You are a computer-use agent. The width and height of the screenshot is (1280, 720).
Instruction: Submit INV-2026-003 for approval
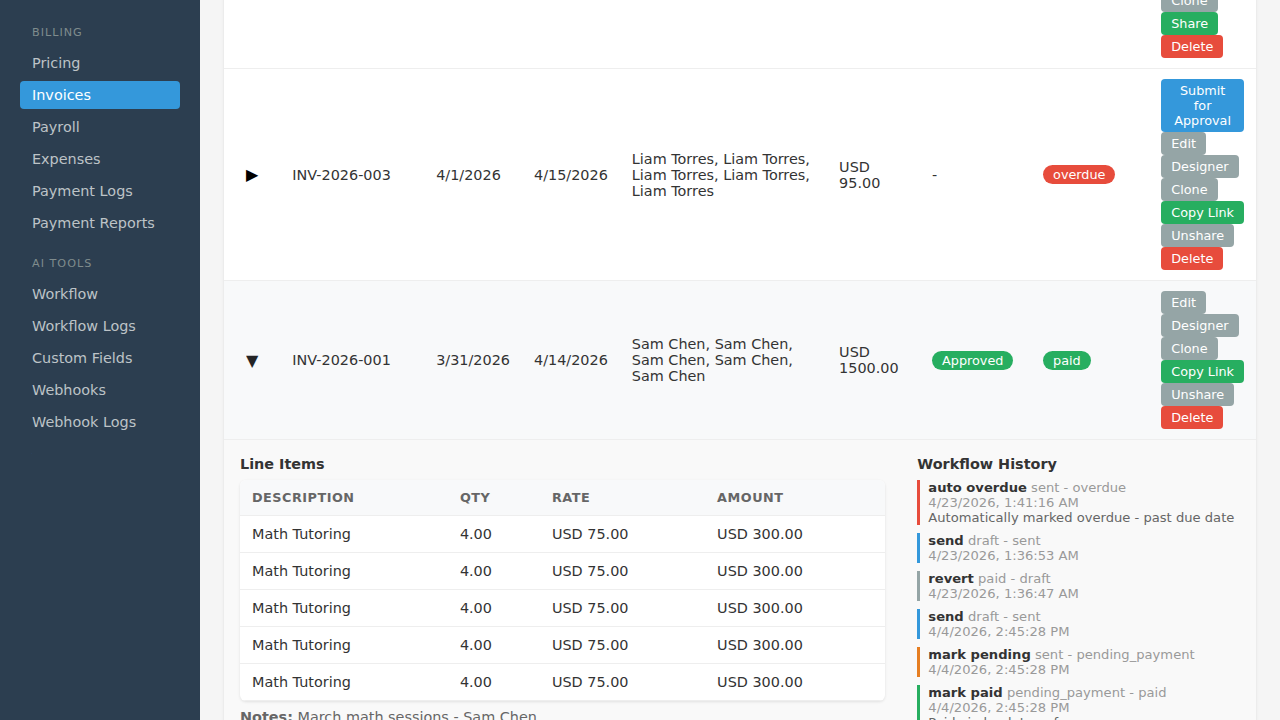click(x=1202, y=105)
